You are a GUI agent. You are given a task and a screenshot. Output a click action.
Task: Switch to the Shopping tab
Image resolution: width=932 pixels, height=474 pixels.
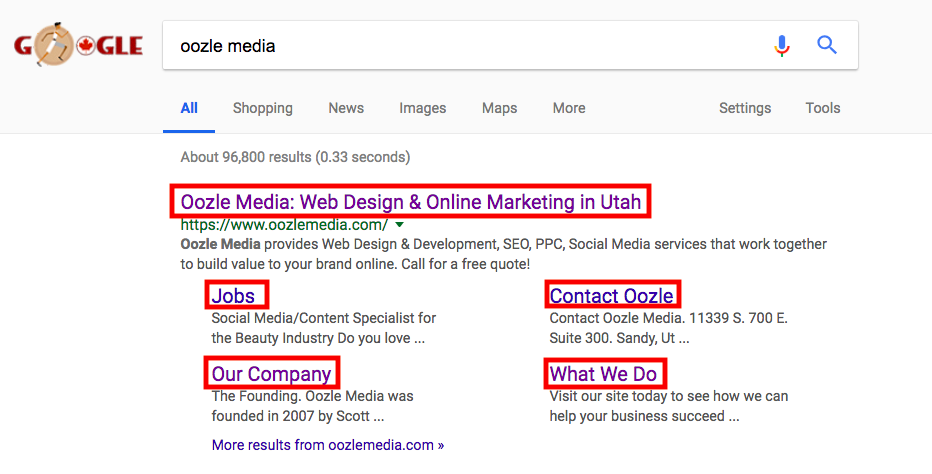(263, 108)
